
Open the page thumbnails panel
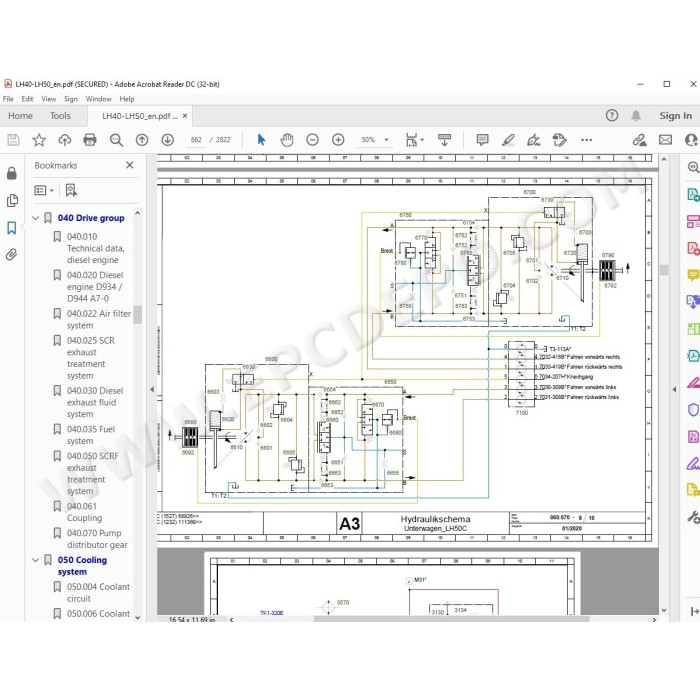coord(12,200)
